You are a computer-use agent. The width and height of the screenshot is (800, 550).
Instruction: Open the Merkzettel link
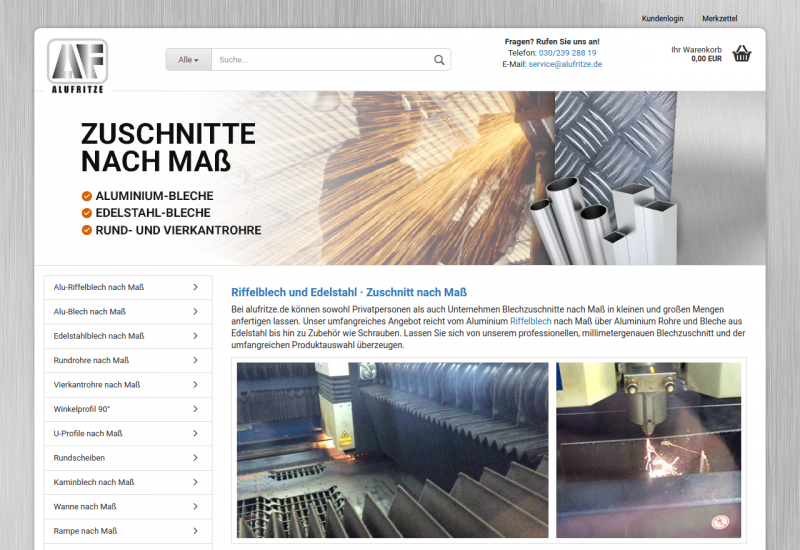tap(719, 19)
